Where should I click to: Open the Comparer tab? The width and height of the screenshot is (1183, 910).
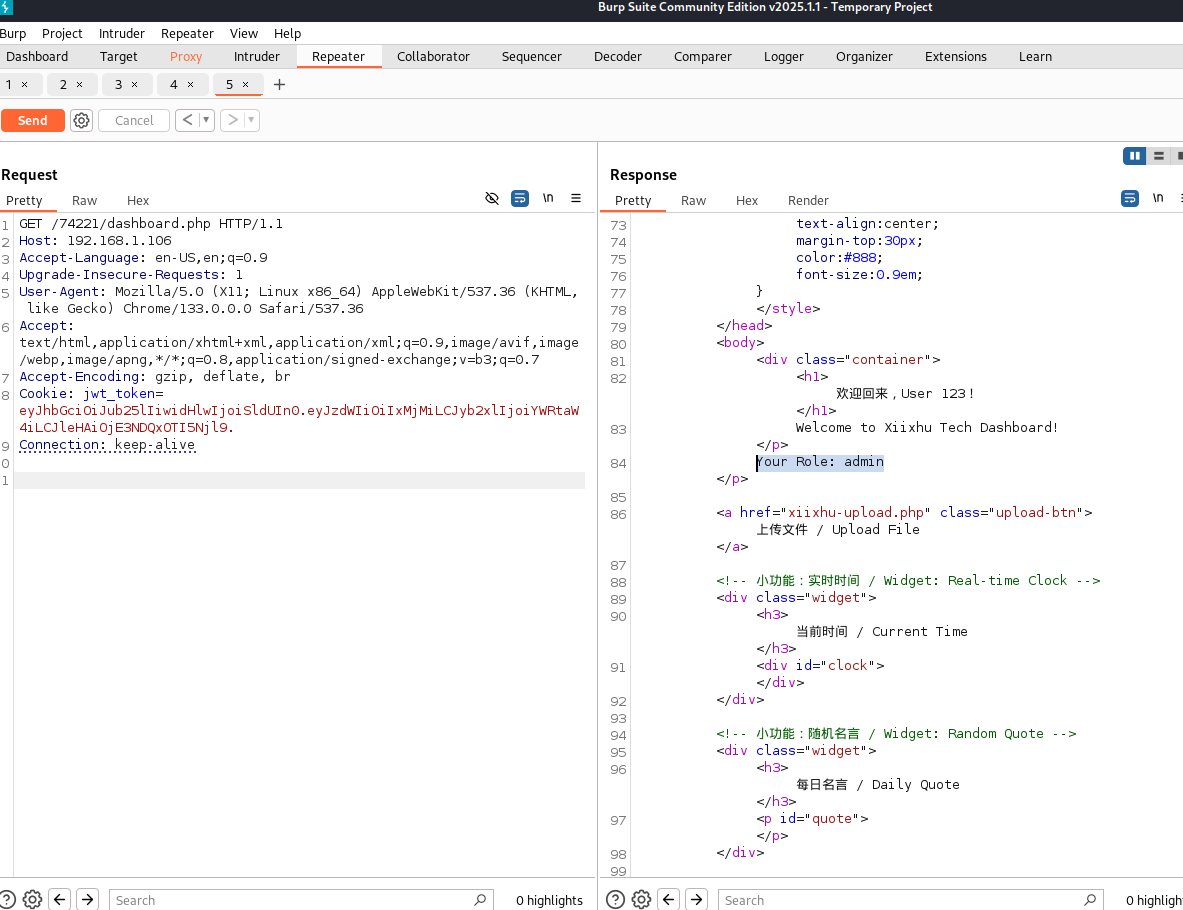click(702, 57)
